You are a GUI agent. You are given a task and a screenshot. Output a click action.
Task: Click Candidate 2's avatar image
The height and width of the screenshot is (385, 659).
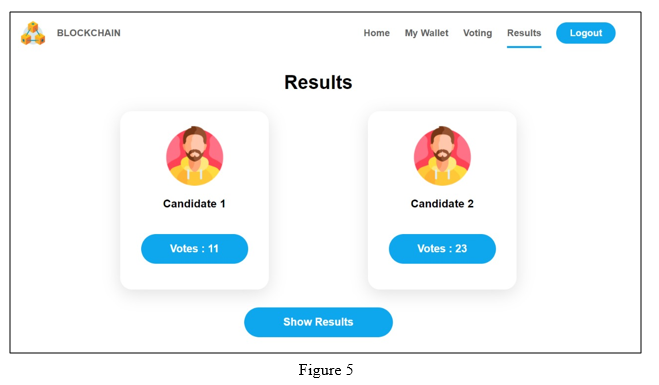pos(442,156)
